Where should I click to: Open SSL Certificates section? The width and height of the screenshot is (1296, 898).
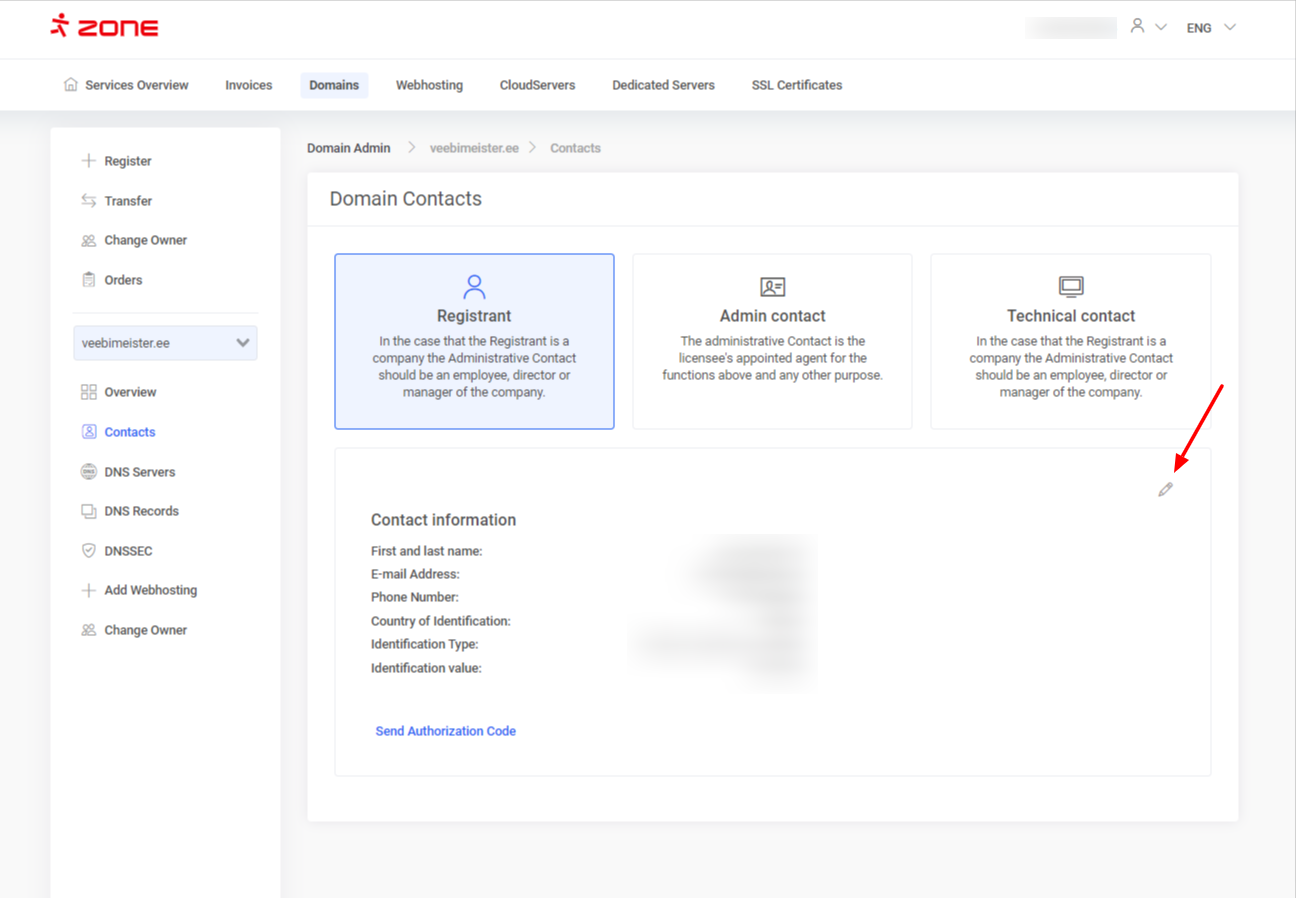click(796, 85)
